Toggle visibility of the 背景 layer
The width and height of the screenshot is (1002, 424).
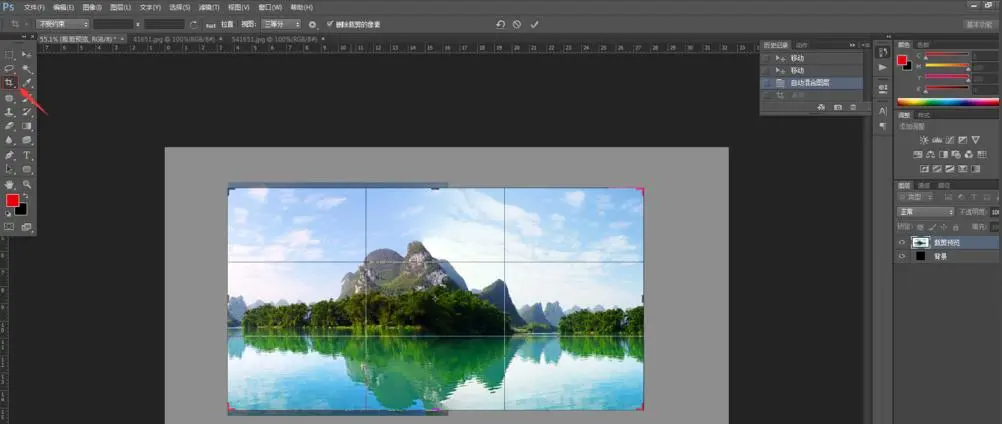[x=902, y=256]
